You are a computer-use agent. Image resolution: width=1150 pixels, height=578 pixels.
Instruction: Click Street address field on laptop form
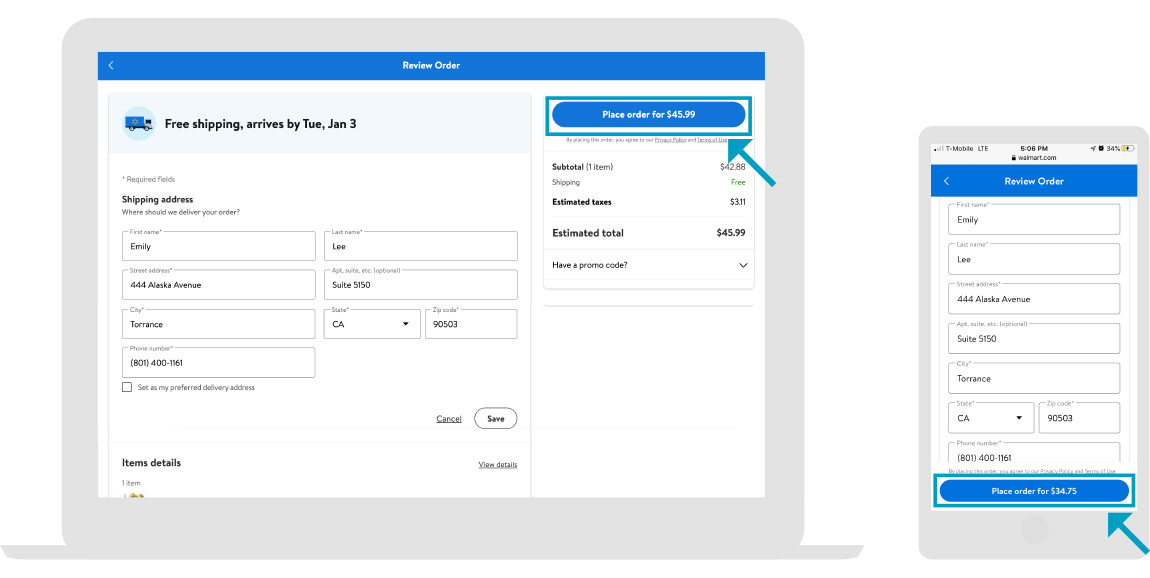tap(219, 285)
